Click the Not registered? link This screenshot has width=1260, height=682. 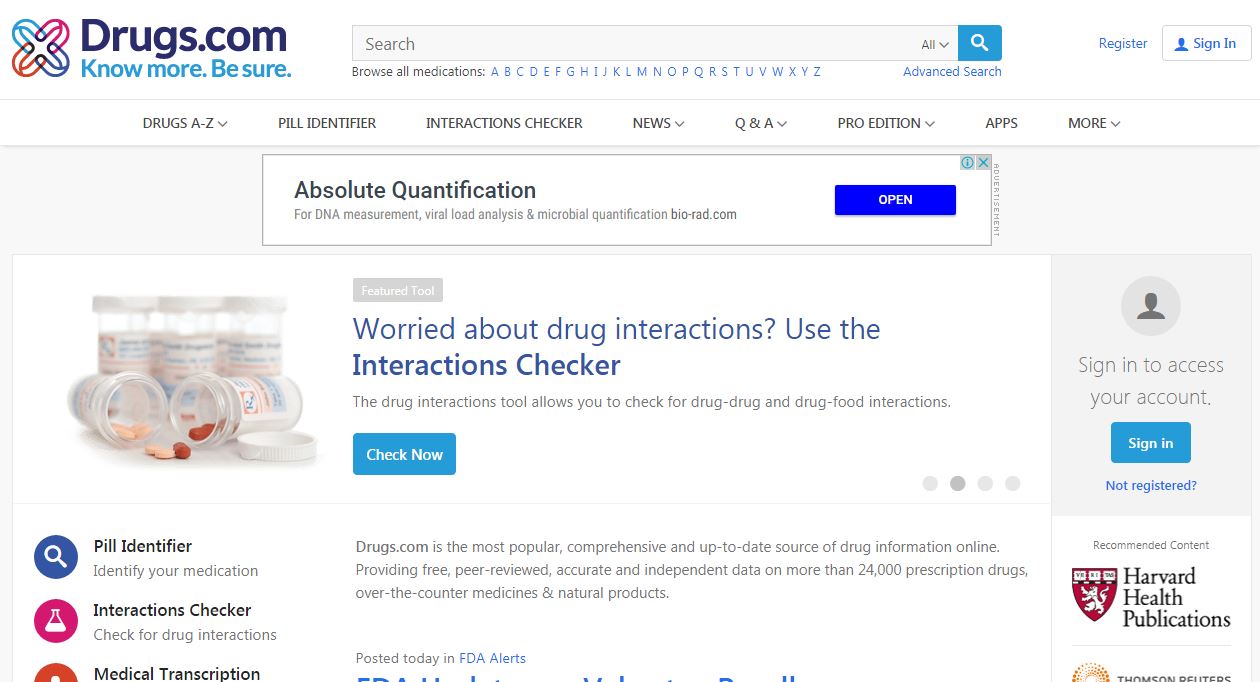point(1151,485)
